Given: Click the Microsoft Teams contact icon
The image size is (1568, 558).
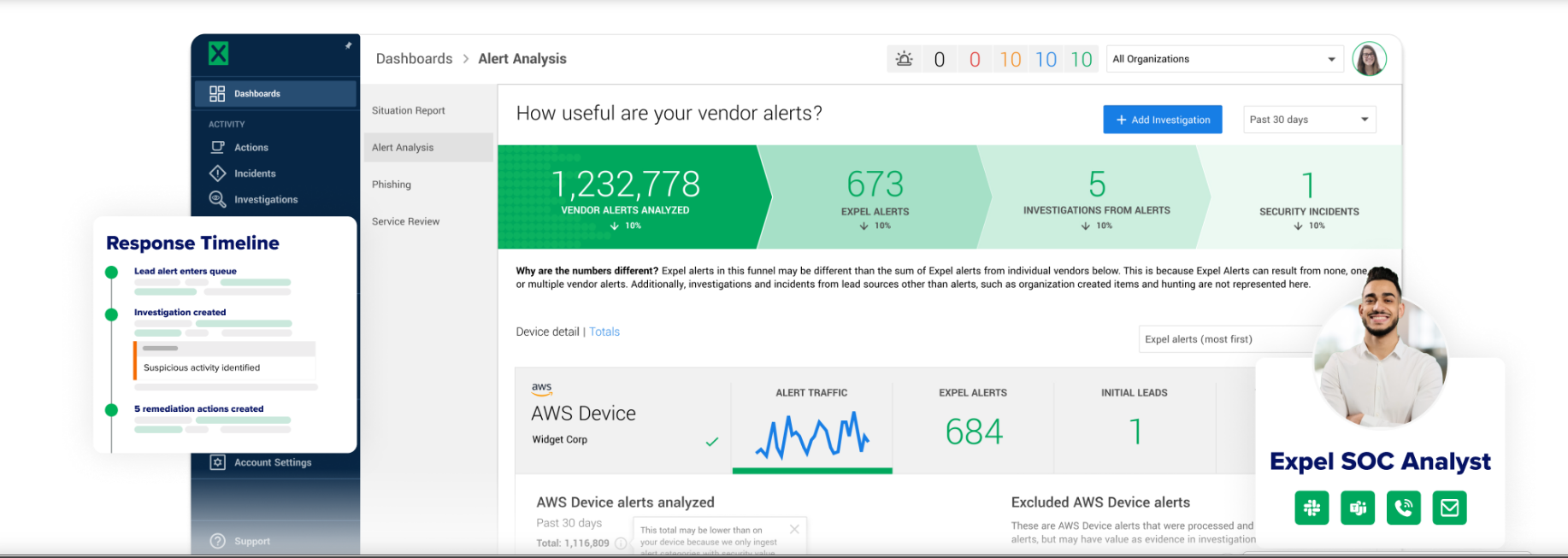Looking at the screenshot, I should [1358, 508].
